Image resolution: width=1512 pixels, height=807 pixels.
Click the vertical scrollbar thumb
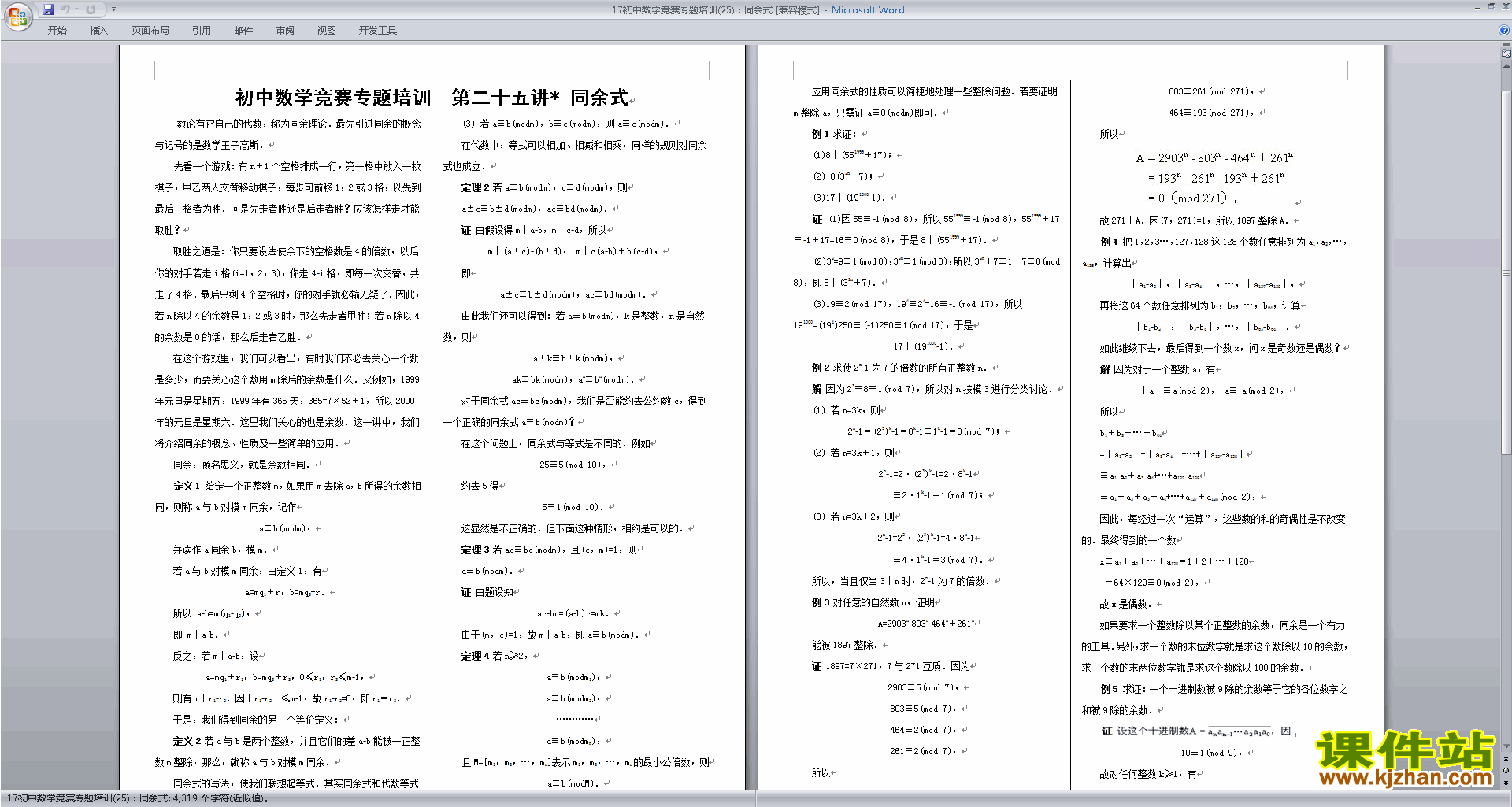1506,273
